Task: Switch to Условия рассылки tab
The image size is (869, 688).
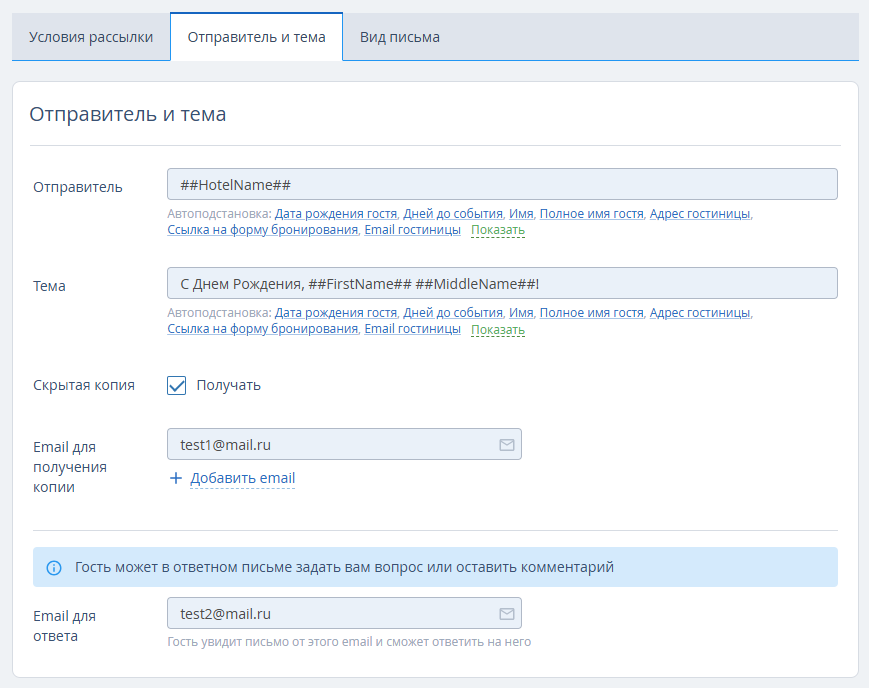Action: (x=91, y=37)
